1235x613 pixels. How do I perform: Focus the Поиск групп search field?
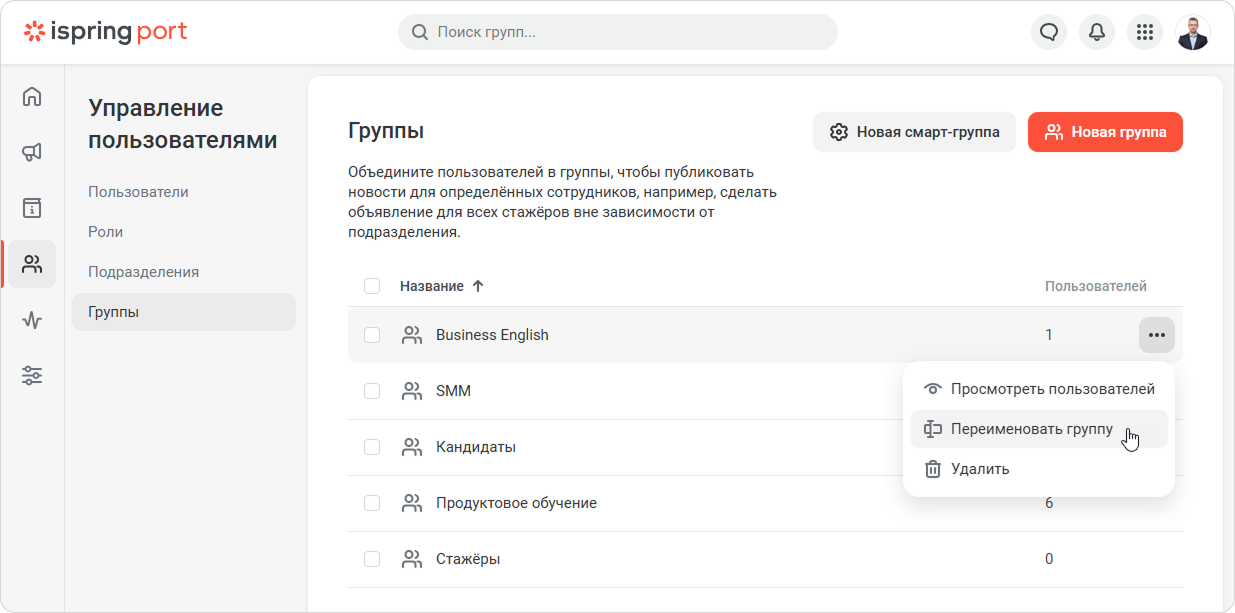[618, 32]
